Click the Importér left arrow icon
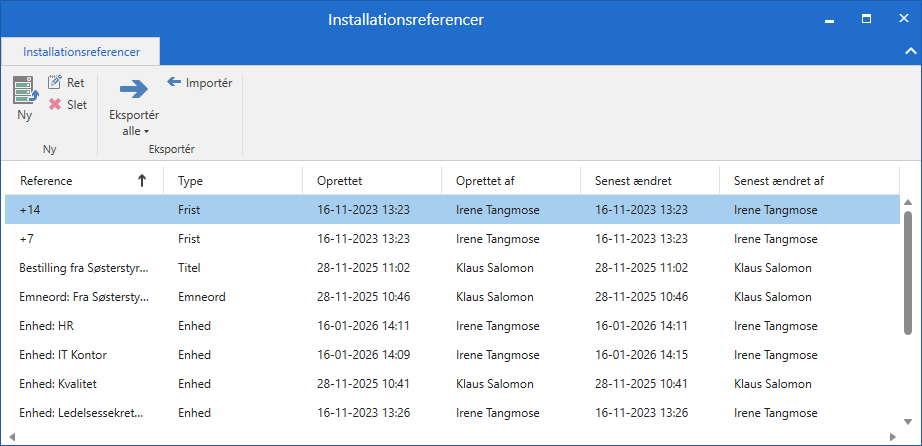 click(x=174, y=83)
